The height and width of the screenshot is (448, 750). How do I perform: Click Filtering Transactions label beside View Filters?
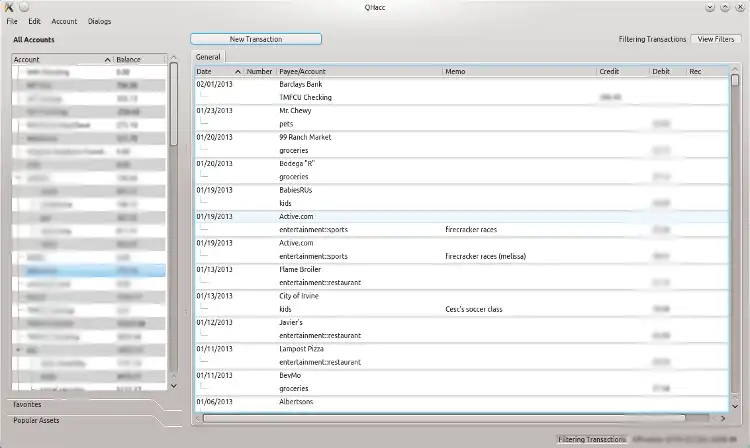click(x=652, y=39)
